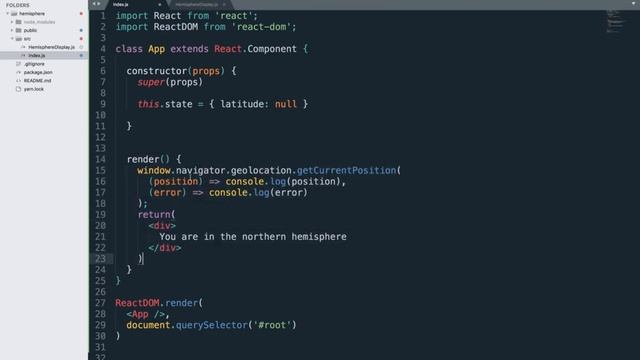Select the src folder name

27,39
